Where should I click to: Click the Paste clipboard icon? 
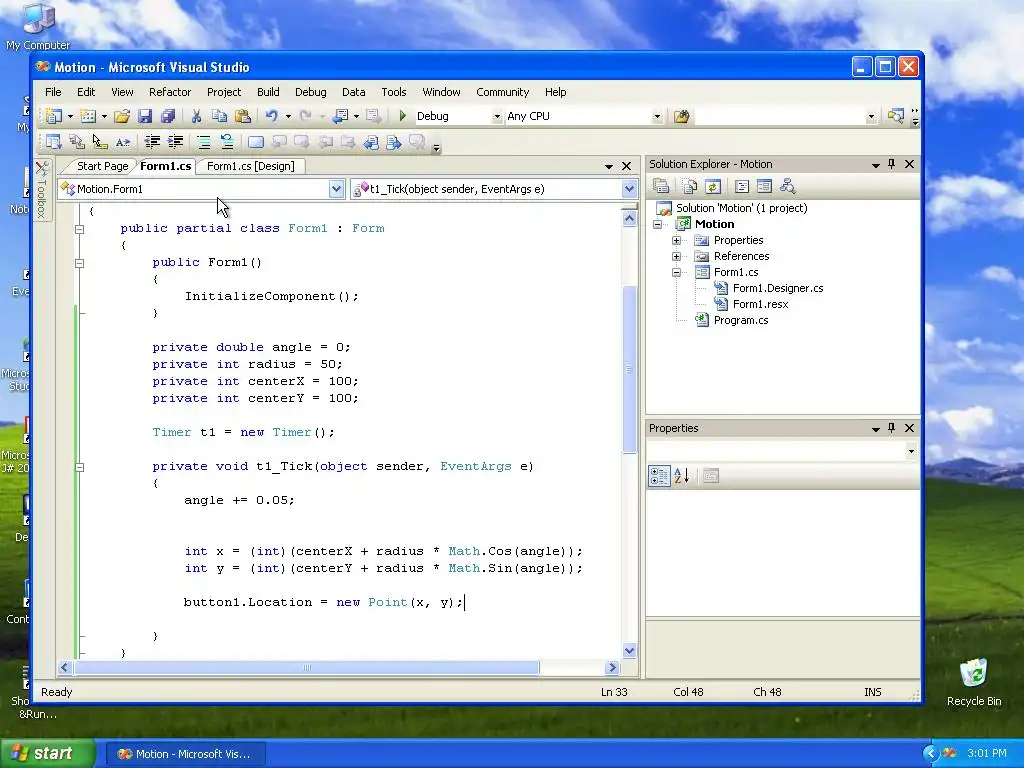(x=242, y=116)
